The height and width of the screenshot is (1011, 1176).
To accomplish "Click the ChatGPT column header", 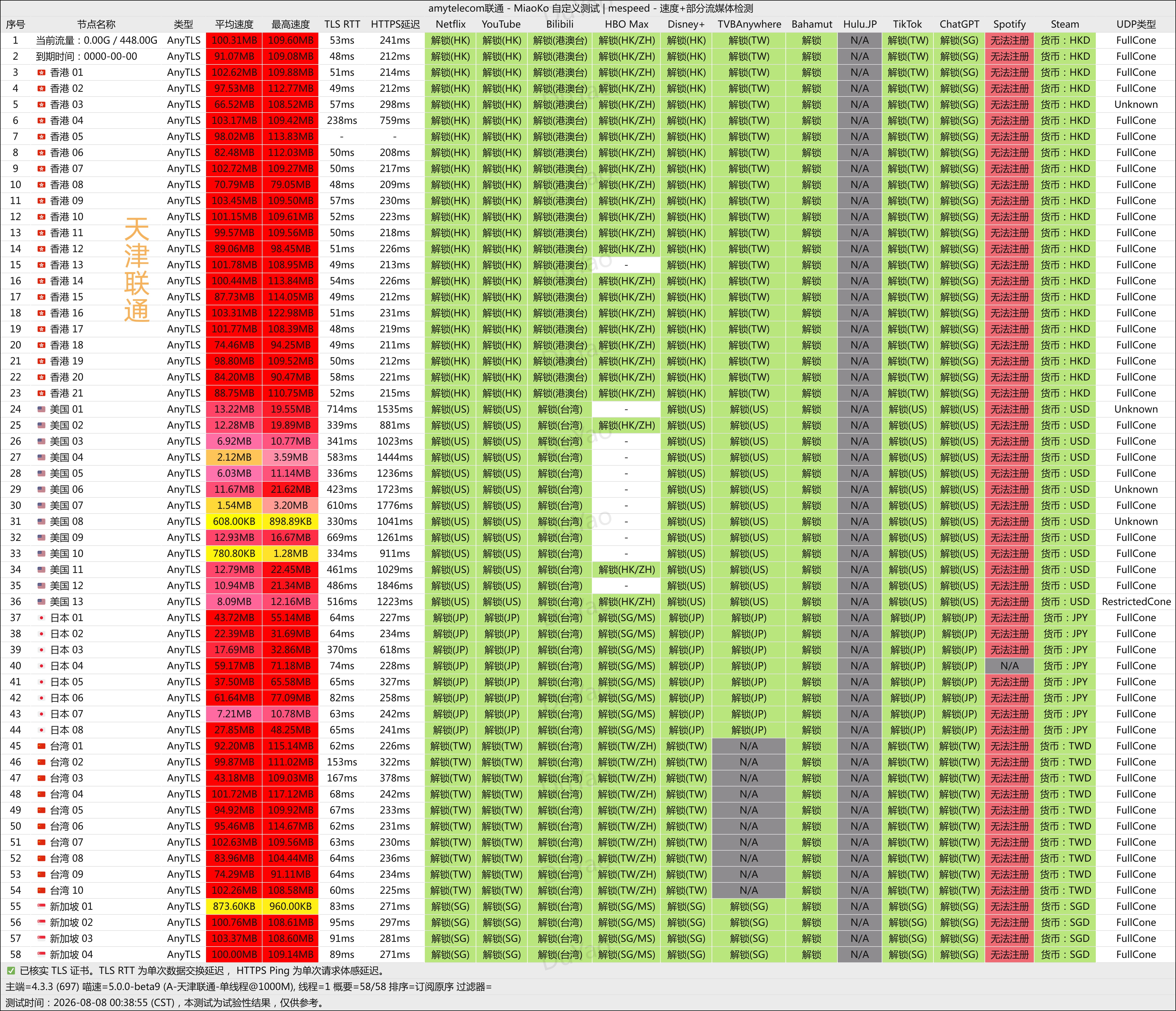I will 959,24.
